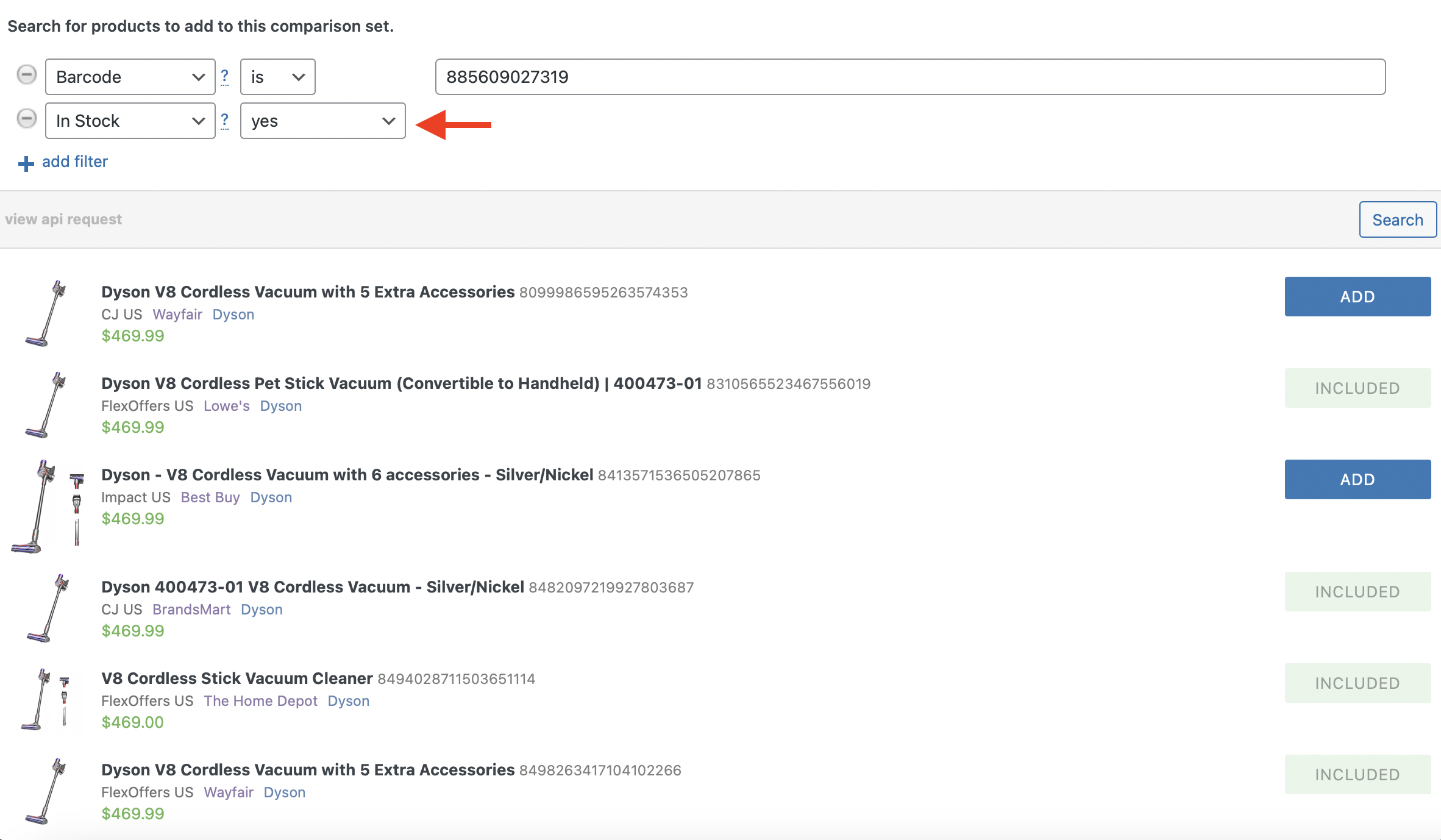Add the Best Buy Dyson V8 Silver/Nickel product
Image resolution: width=1441 pixels, height=840 pixels.
pos(1357,480)
